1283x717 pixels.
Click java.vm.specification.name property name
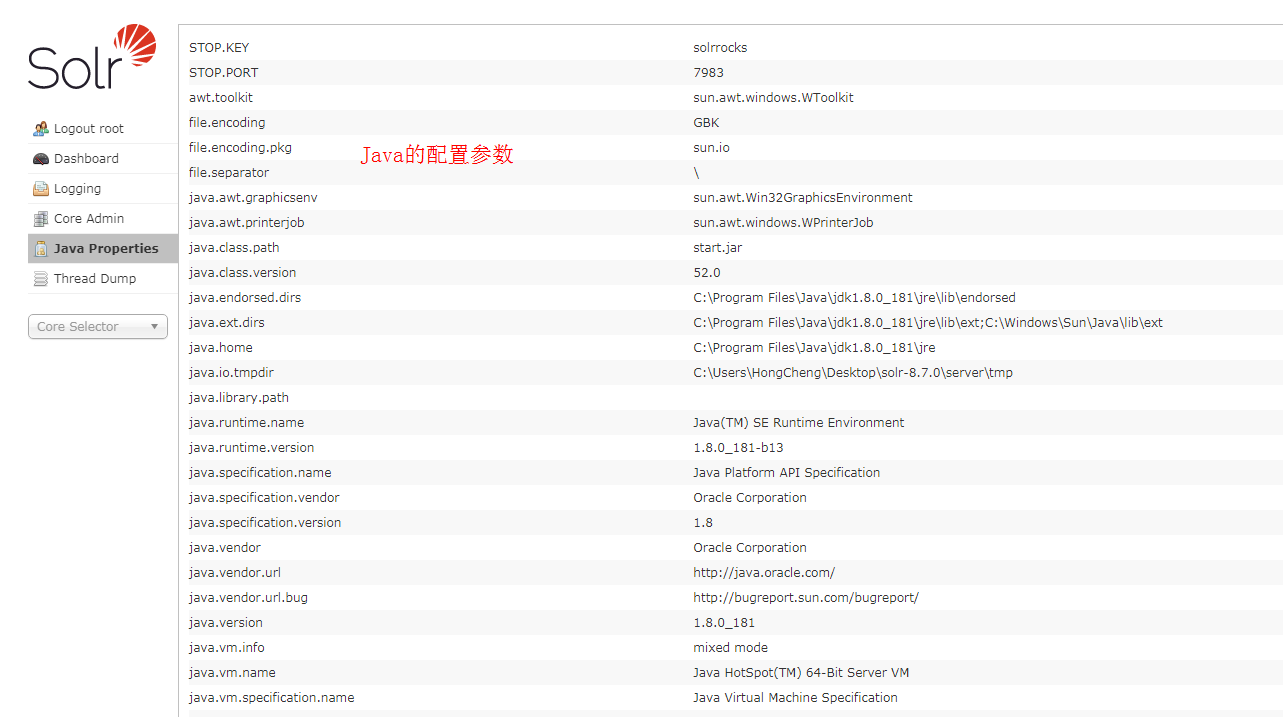[x=271, y=697]
